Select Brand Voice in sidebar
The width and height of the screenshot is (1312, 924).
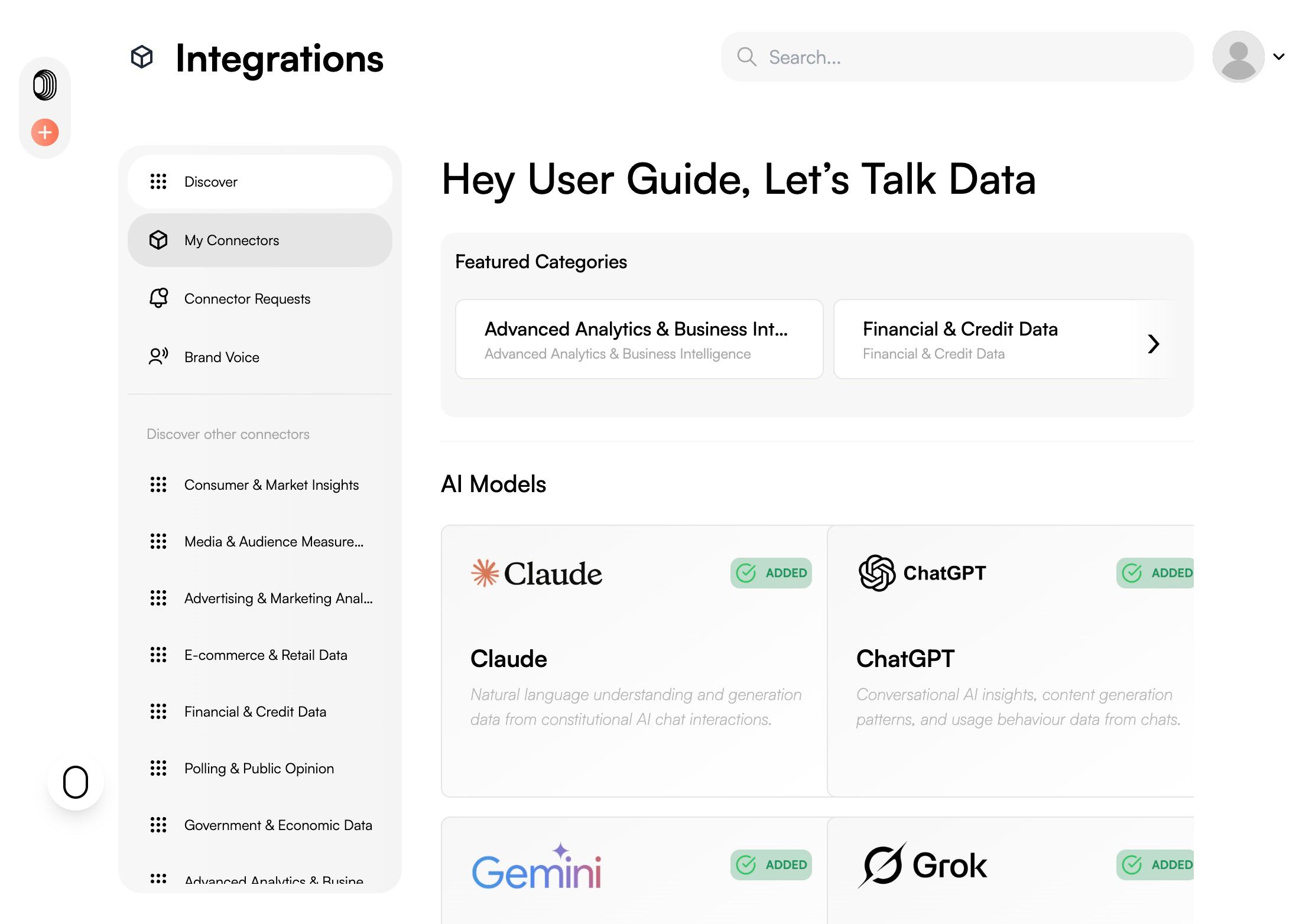click(222, 357)
